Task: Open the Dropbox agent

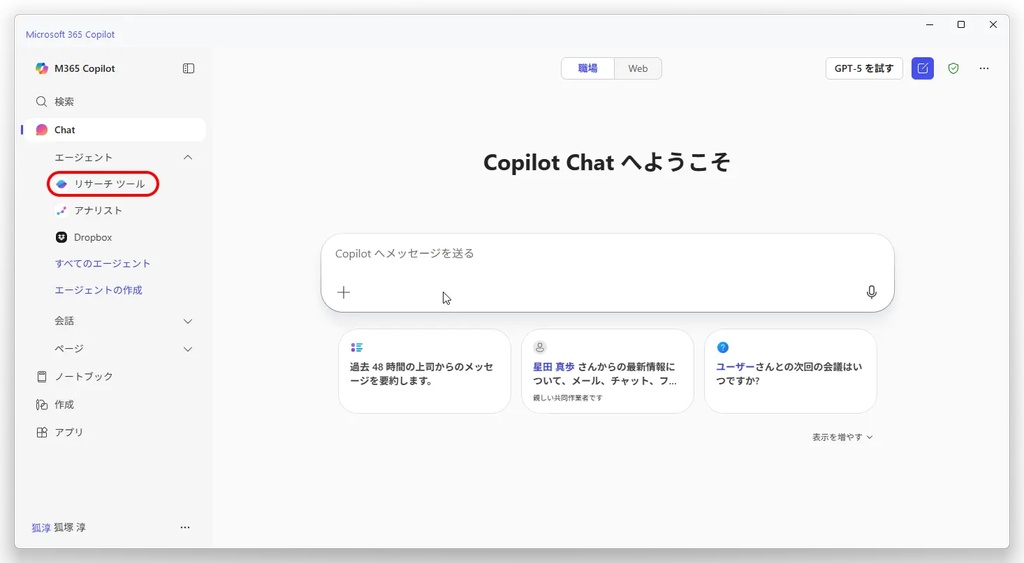Action: 84,237
